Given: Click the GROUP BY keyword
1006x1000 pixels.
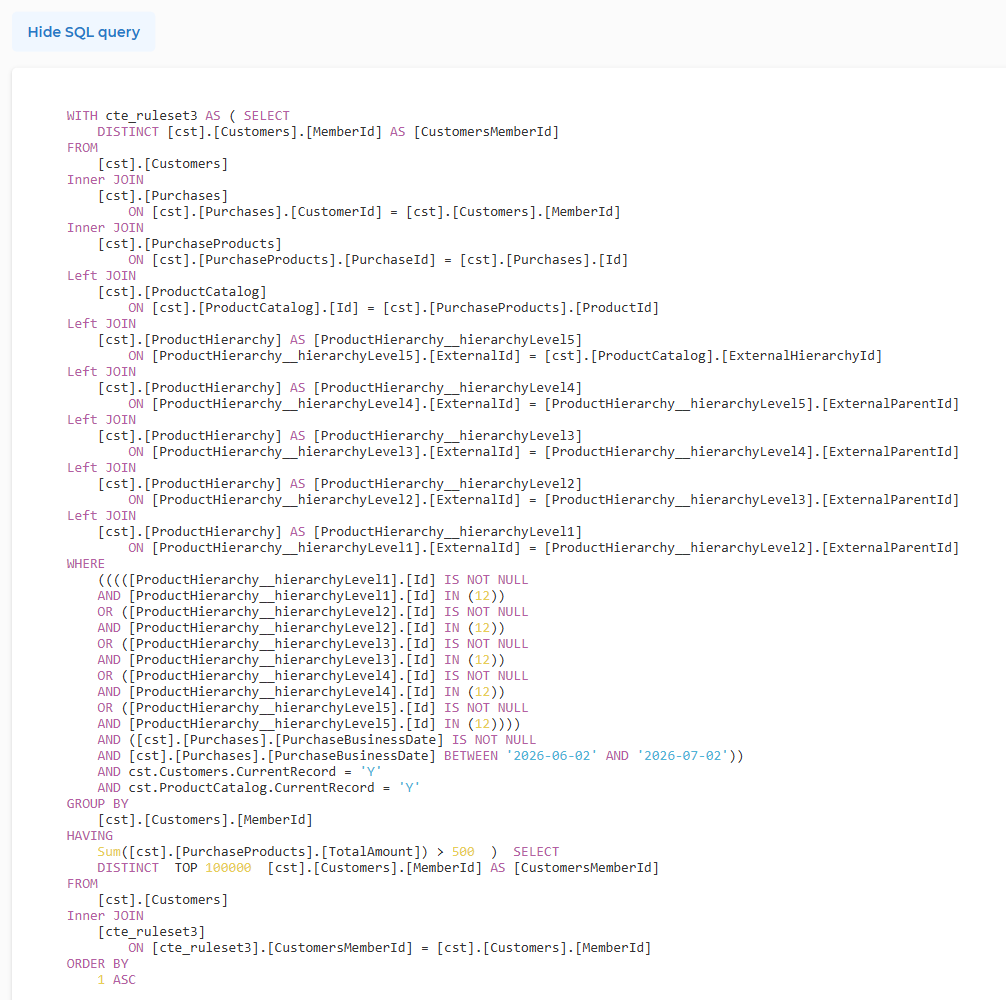Looking at the screenshot, I should point(98,804).
